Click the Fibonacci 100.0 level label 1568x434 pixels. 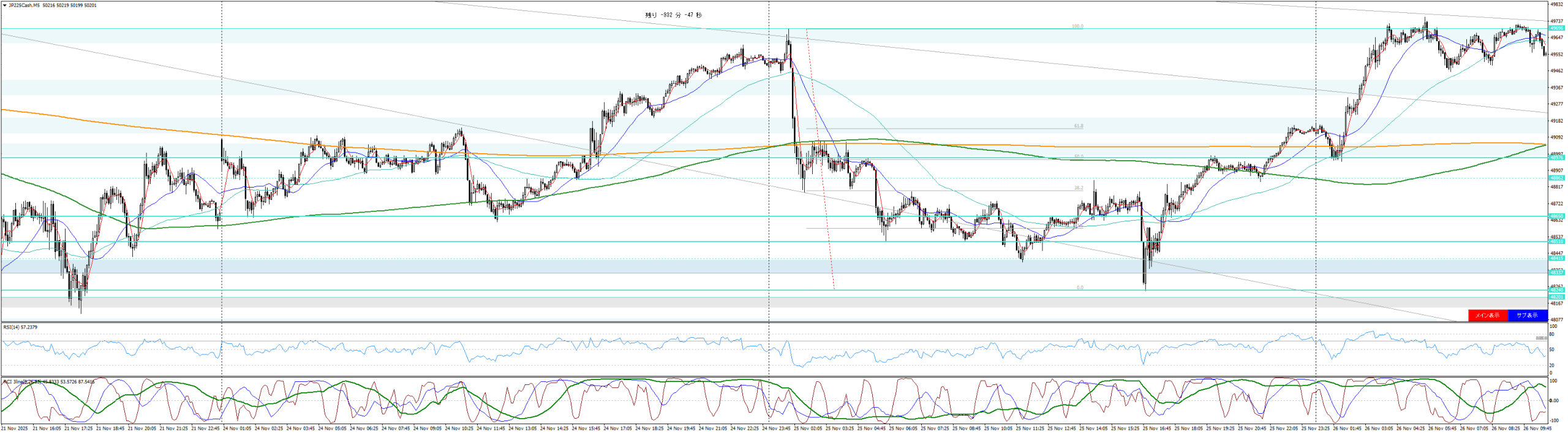click(1077, 26)
